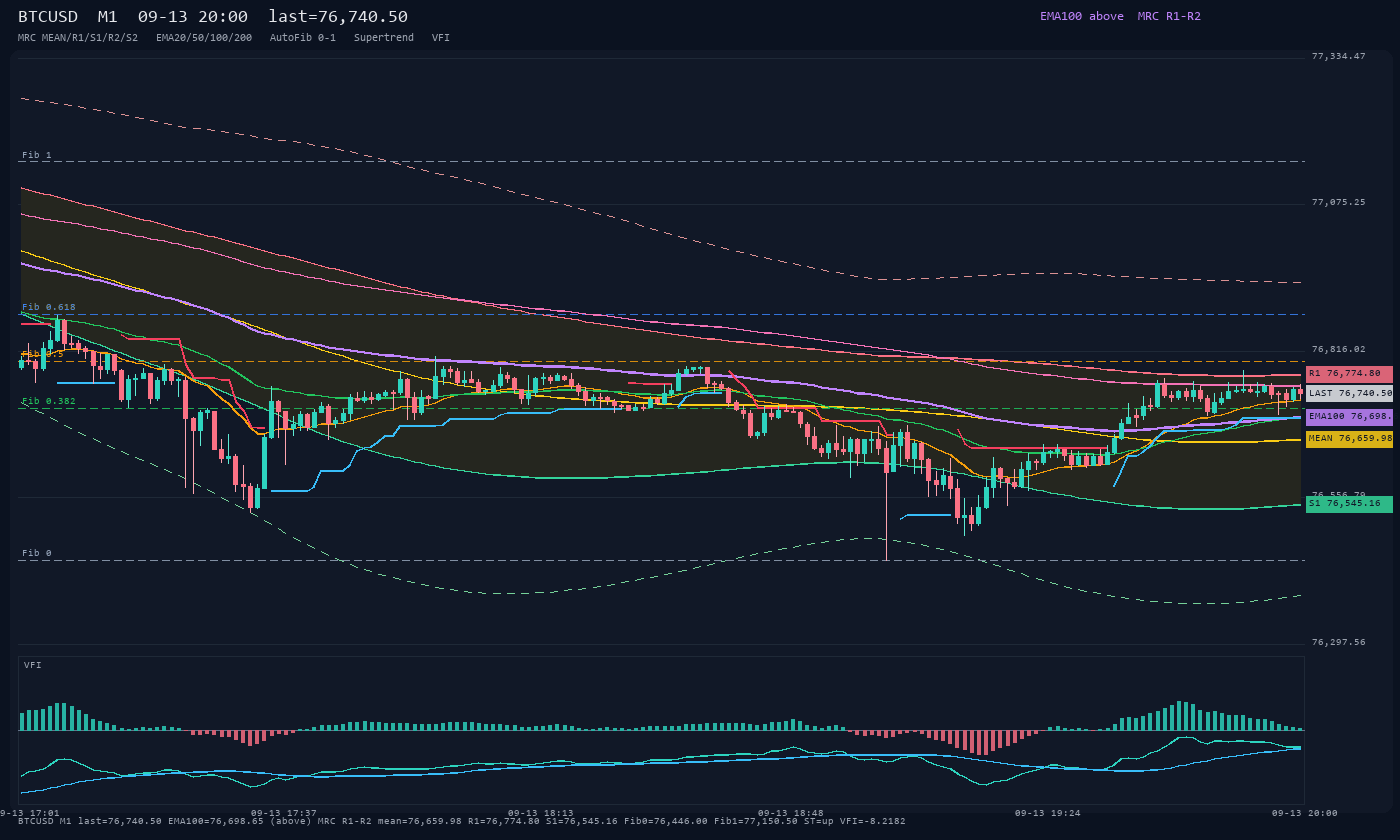Screen dimensions: 1400x840
Task: Click the Fib 0.382 level label
Action: (49, 401)
